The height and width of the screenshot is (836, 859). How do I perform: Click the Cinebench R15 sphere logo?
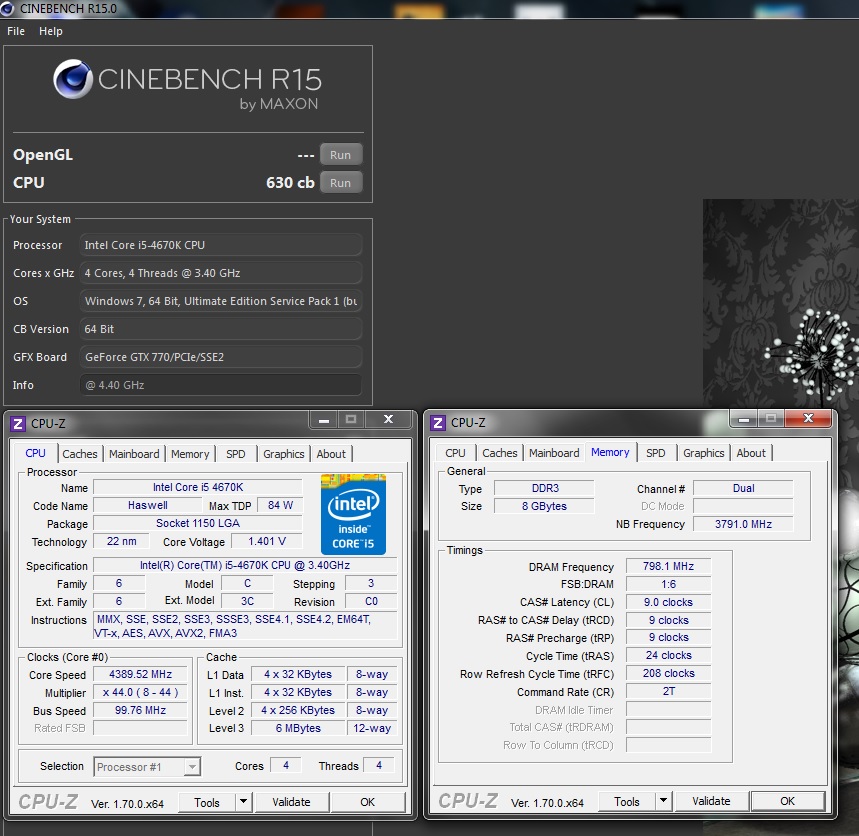coord(72,78)
